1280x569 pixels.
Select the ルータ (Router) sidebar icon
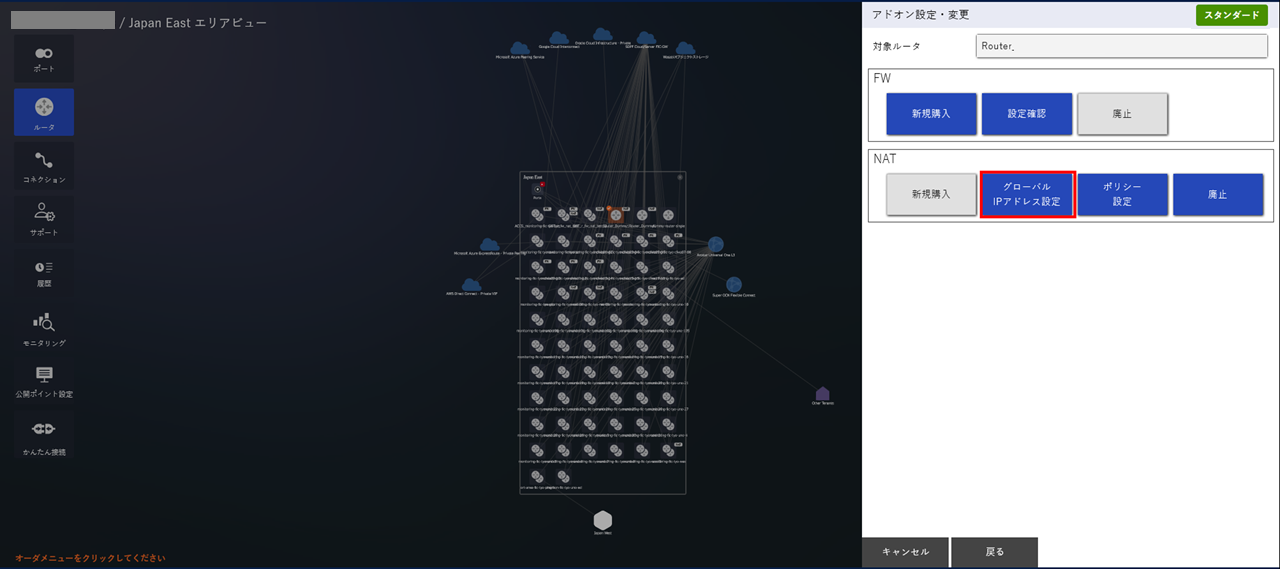point(44,112)
